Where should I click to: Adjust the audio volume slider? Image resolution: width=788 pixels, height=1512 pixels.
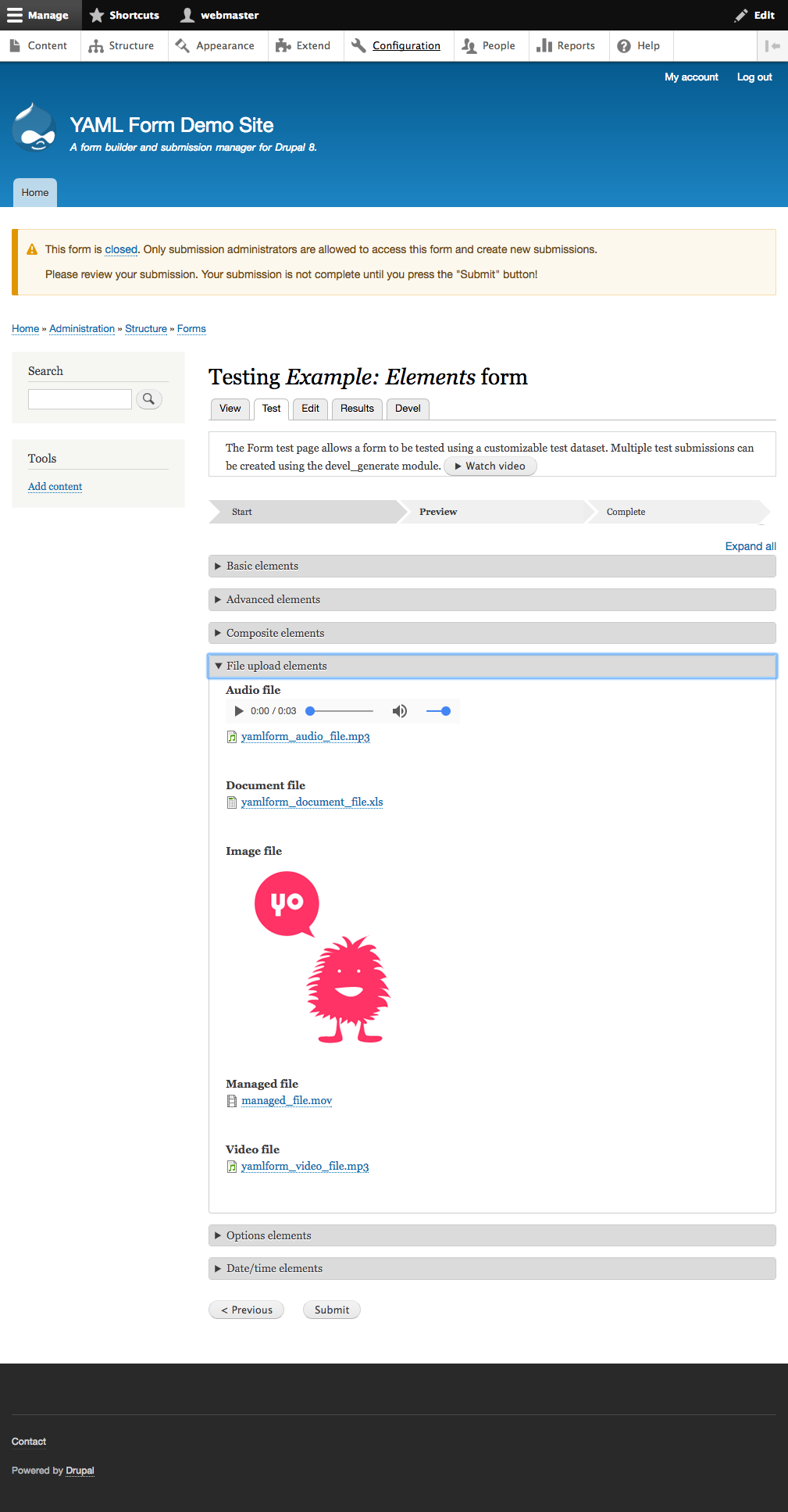(438, 711)
